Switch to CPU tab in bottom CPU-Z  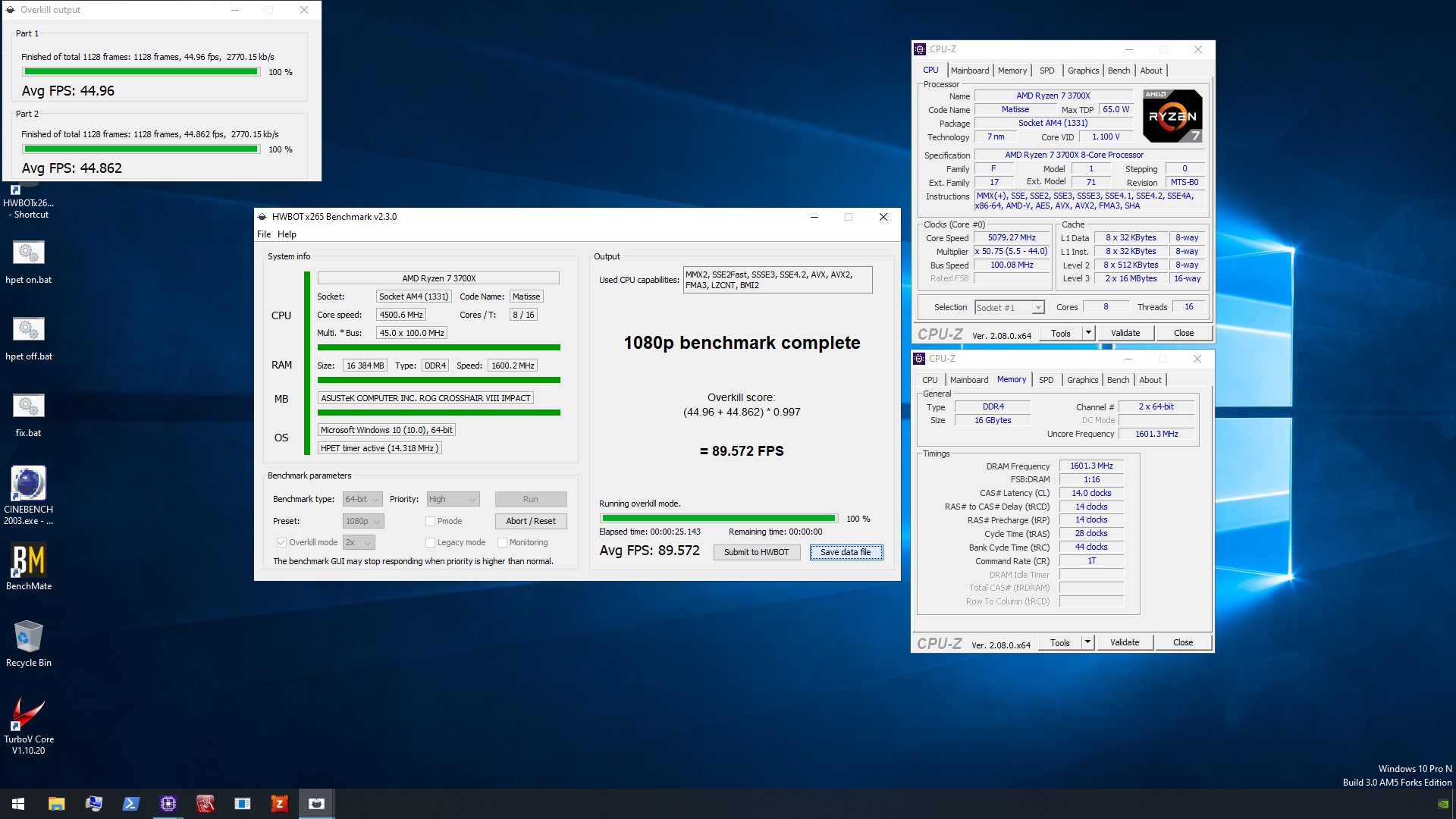[x=930, y=380]
